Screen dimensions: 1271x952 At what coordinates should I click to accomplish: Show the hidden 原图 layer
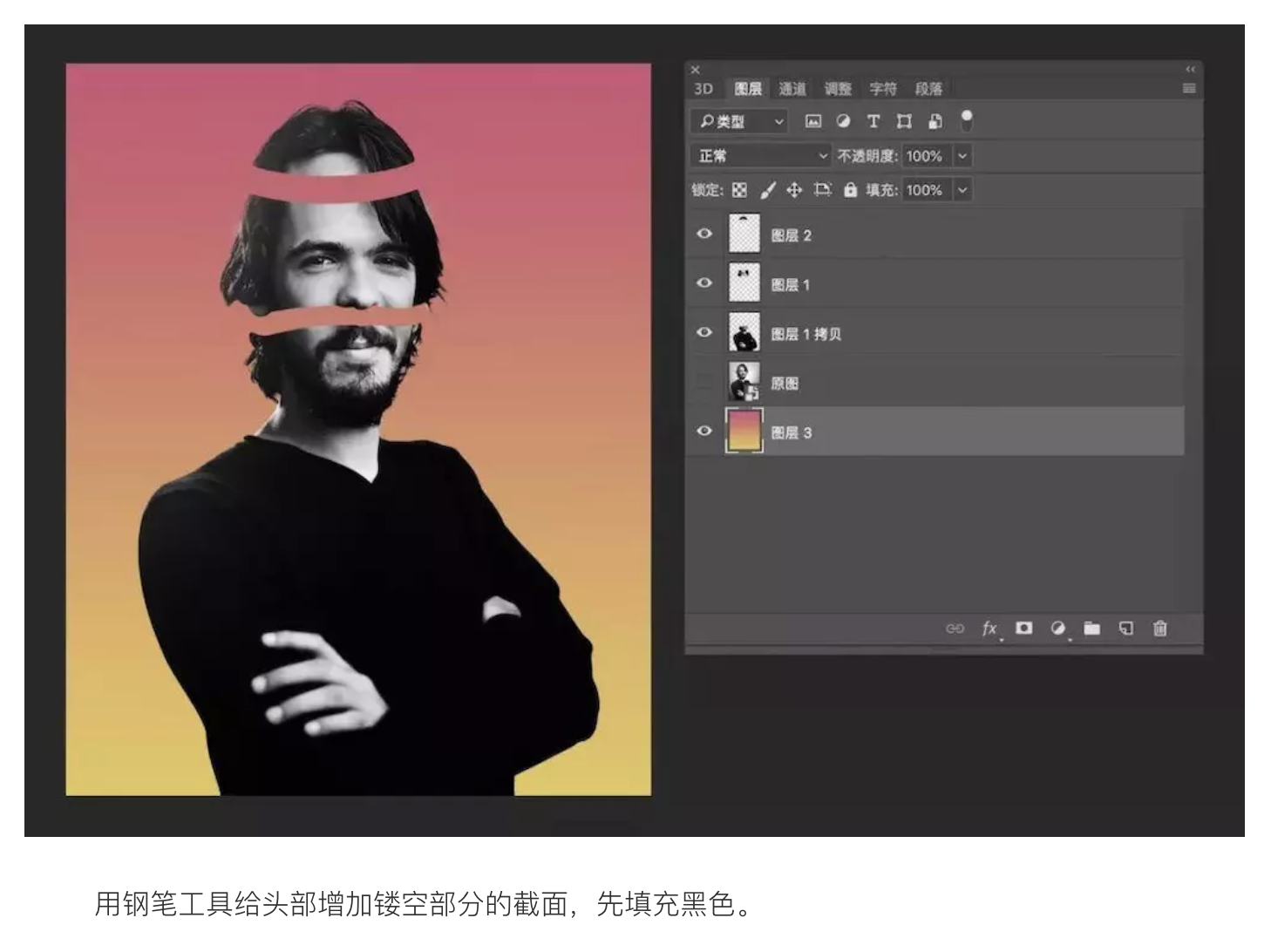(704, 382)
